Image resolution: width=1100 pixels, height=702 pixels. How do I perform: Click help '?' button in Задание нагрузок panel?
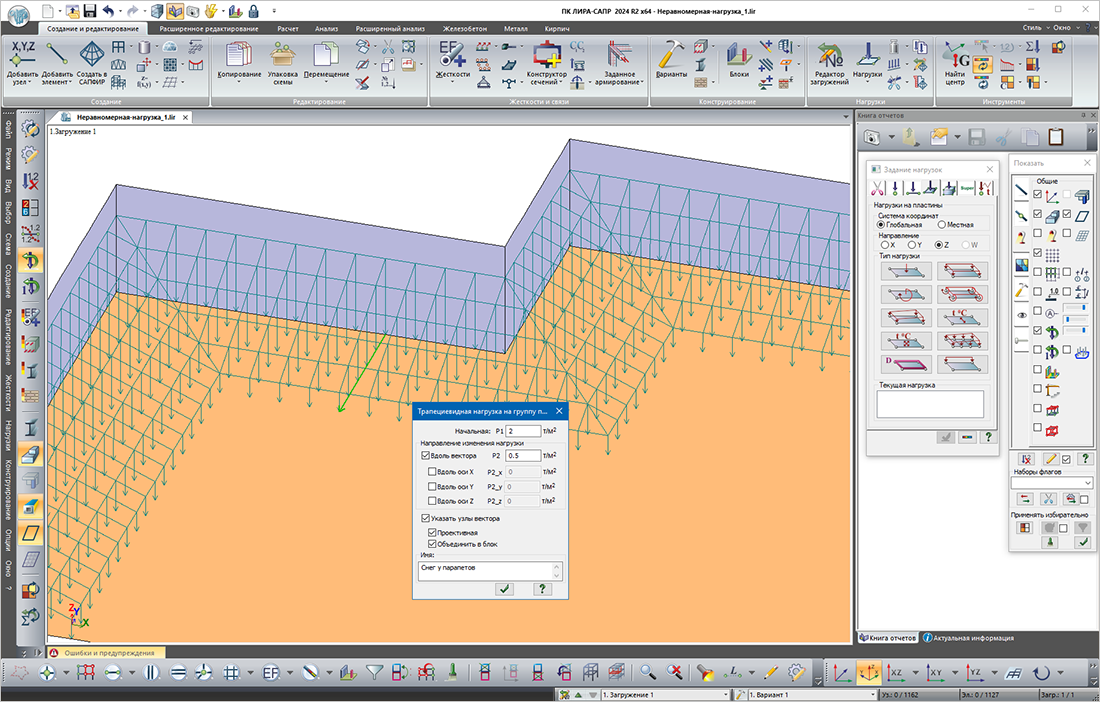988,437
